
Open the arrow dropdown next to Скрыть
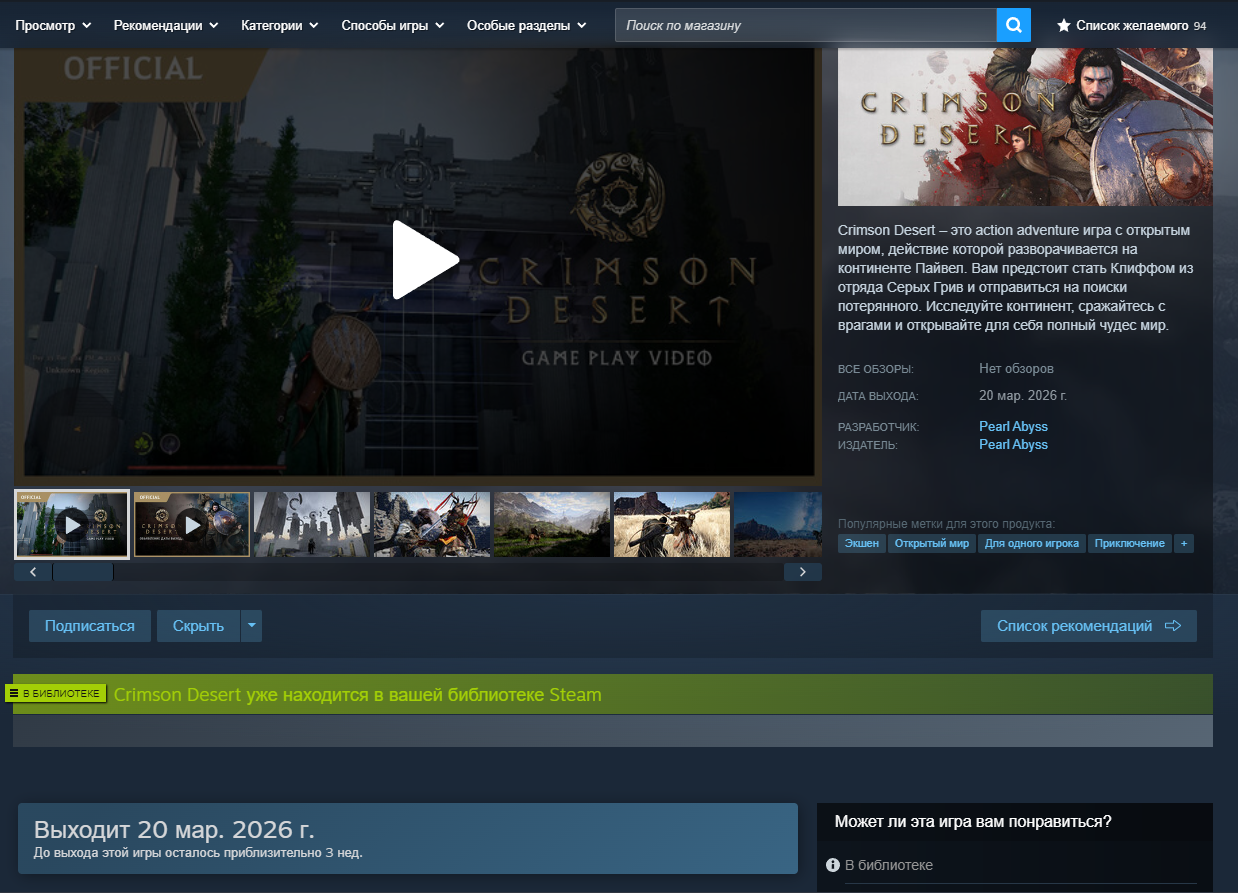pyautogui.click(x=251, y=626)
